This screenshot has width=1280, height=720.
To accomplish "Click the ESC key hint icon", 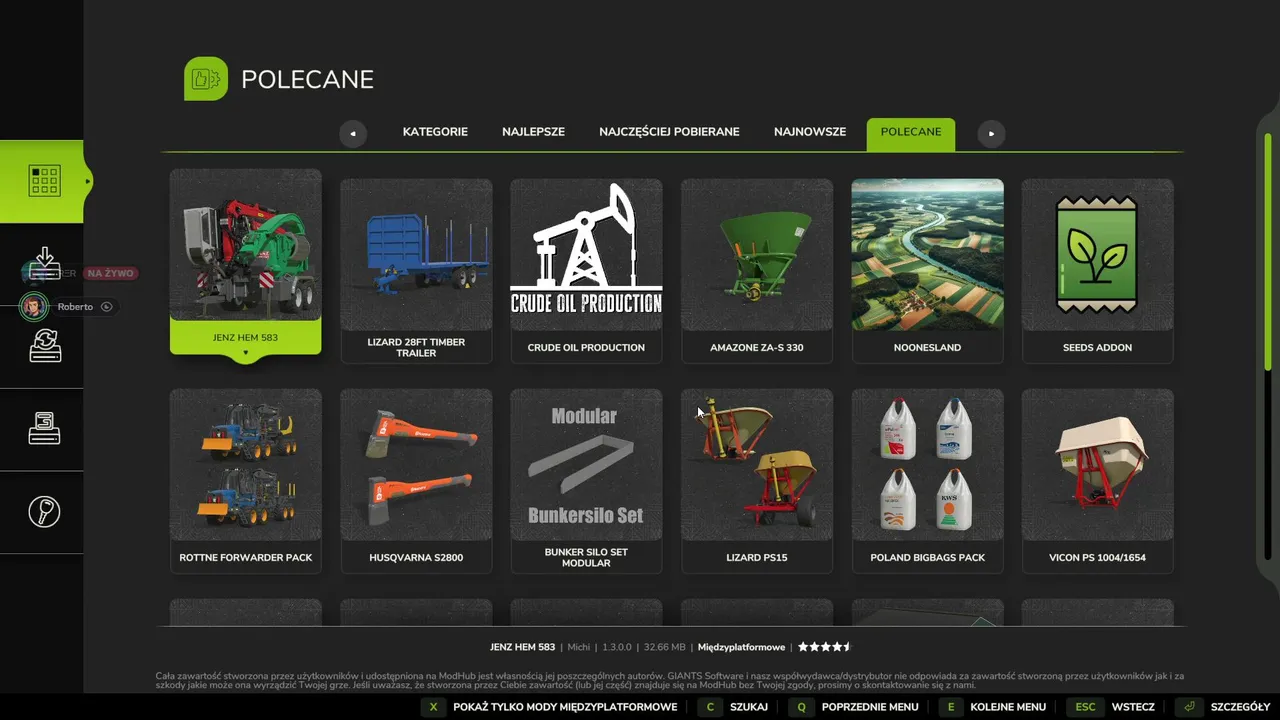I will point(1085,707).
